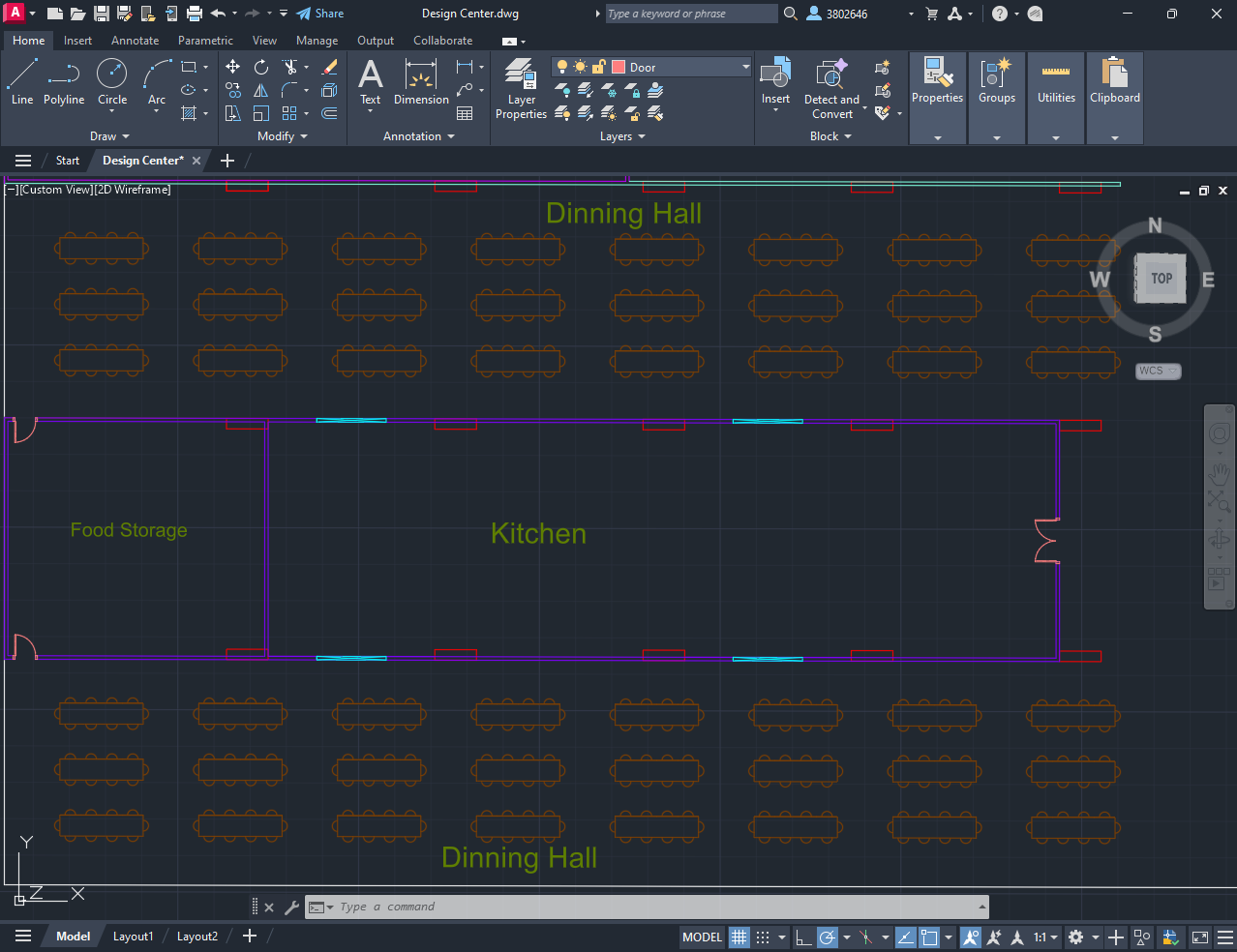Viewport: 1237px width, 952px height.
Task: Open Layer Properties manager
Action: [x=521, y=88]
